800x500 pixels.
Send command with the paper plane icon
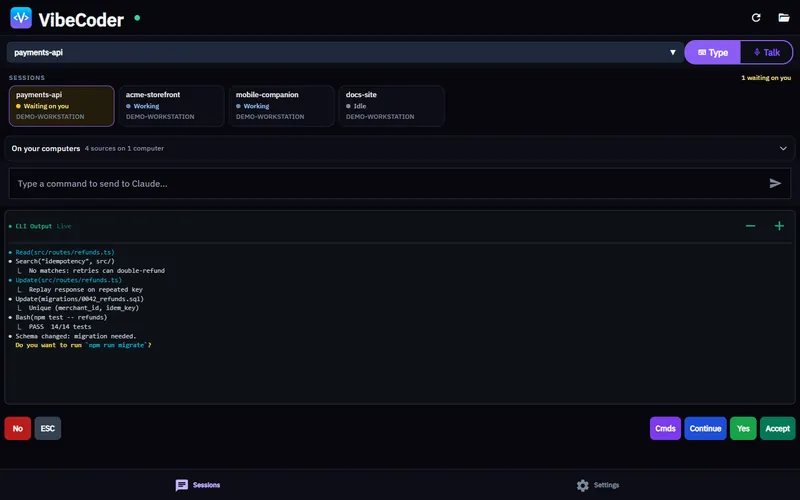(775, 183)
